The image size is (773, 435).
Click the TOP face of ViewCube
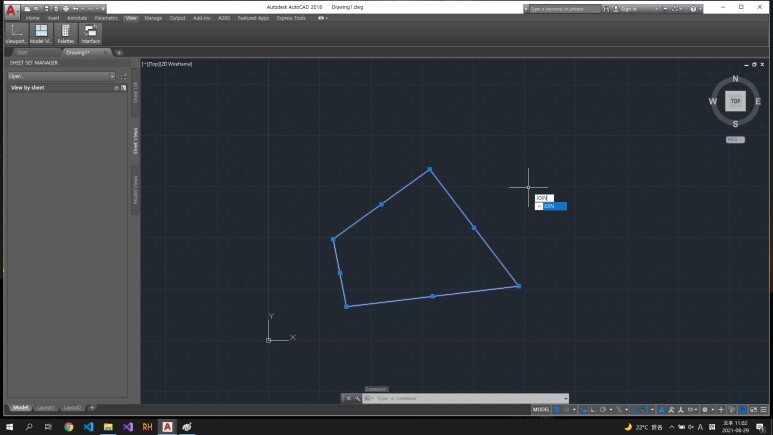(735, 101)
